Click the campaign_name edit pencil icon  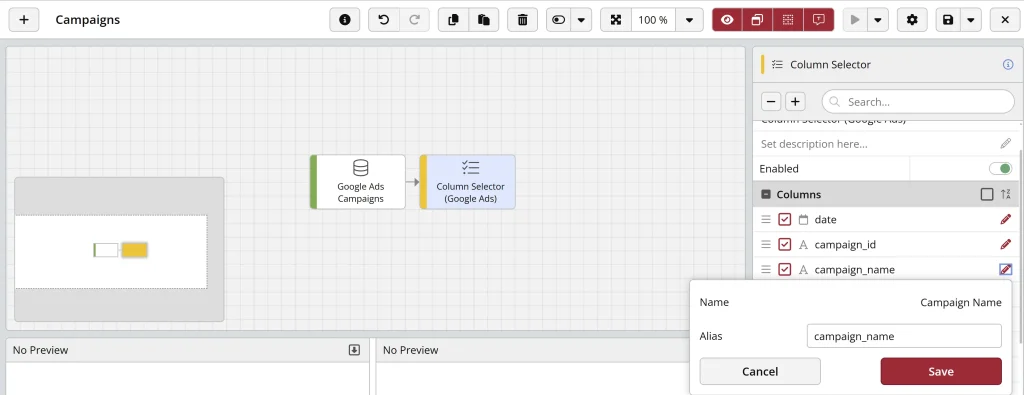coord(1006,269)
